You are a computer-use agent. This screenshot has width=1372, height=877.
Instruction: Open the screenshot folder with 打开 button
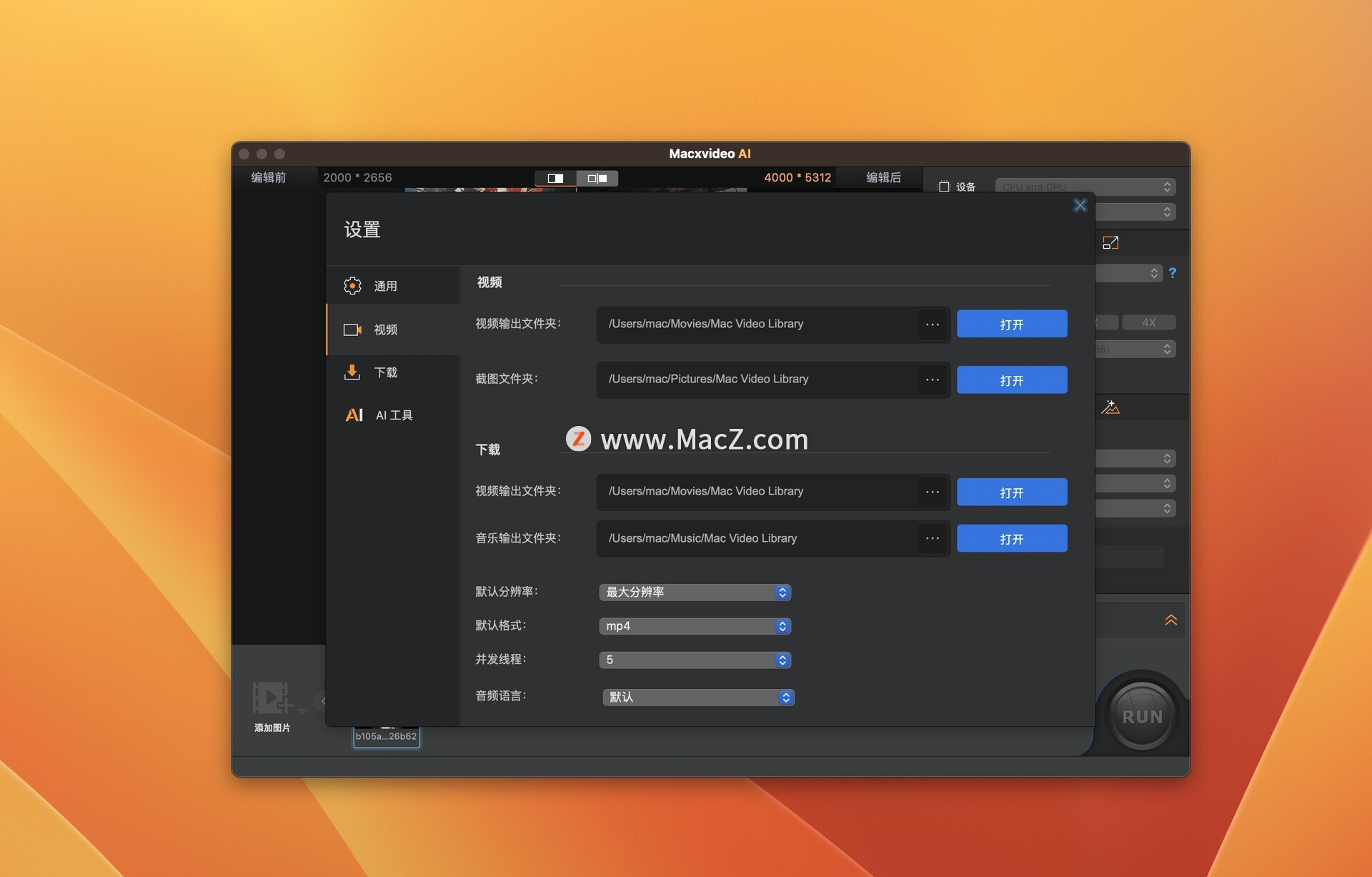(1012, 380)
